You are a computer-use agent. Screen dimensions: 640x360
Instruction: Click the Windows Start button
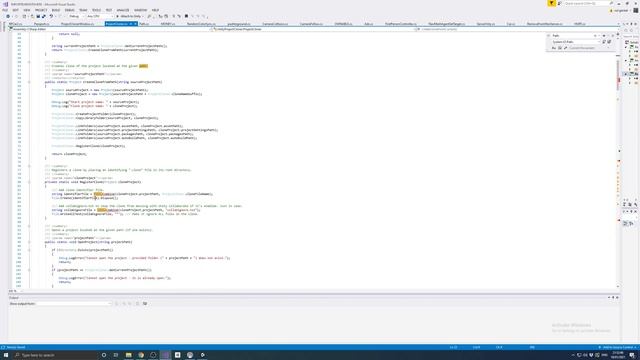click(6, 355)
